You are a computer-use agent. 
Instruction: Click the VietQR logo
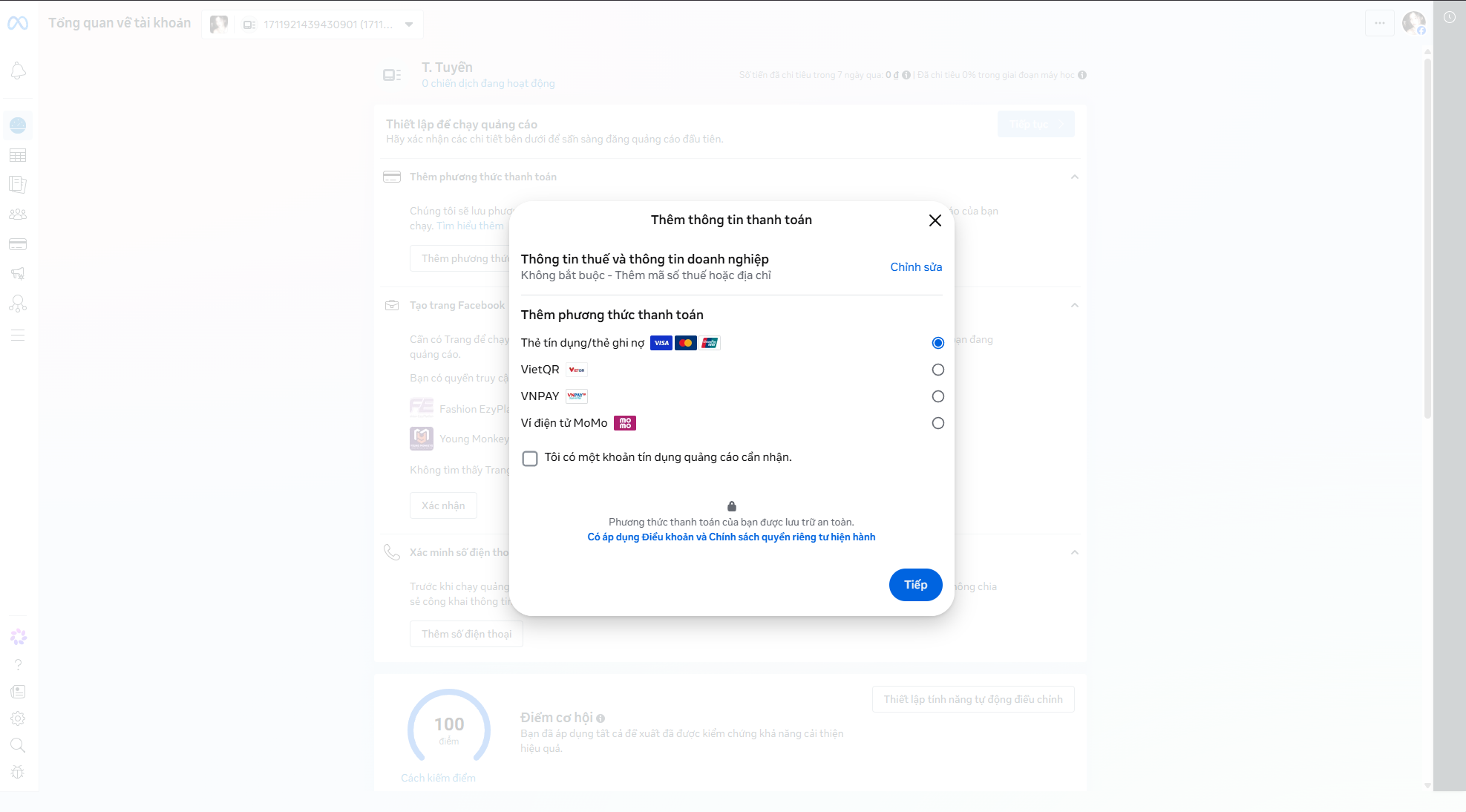pos(577,370)
